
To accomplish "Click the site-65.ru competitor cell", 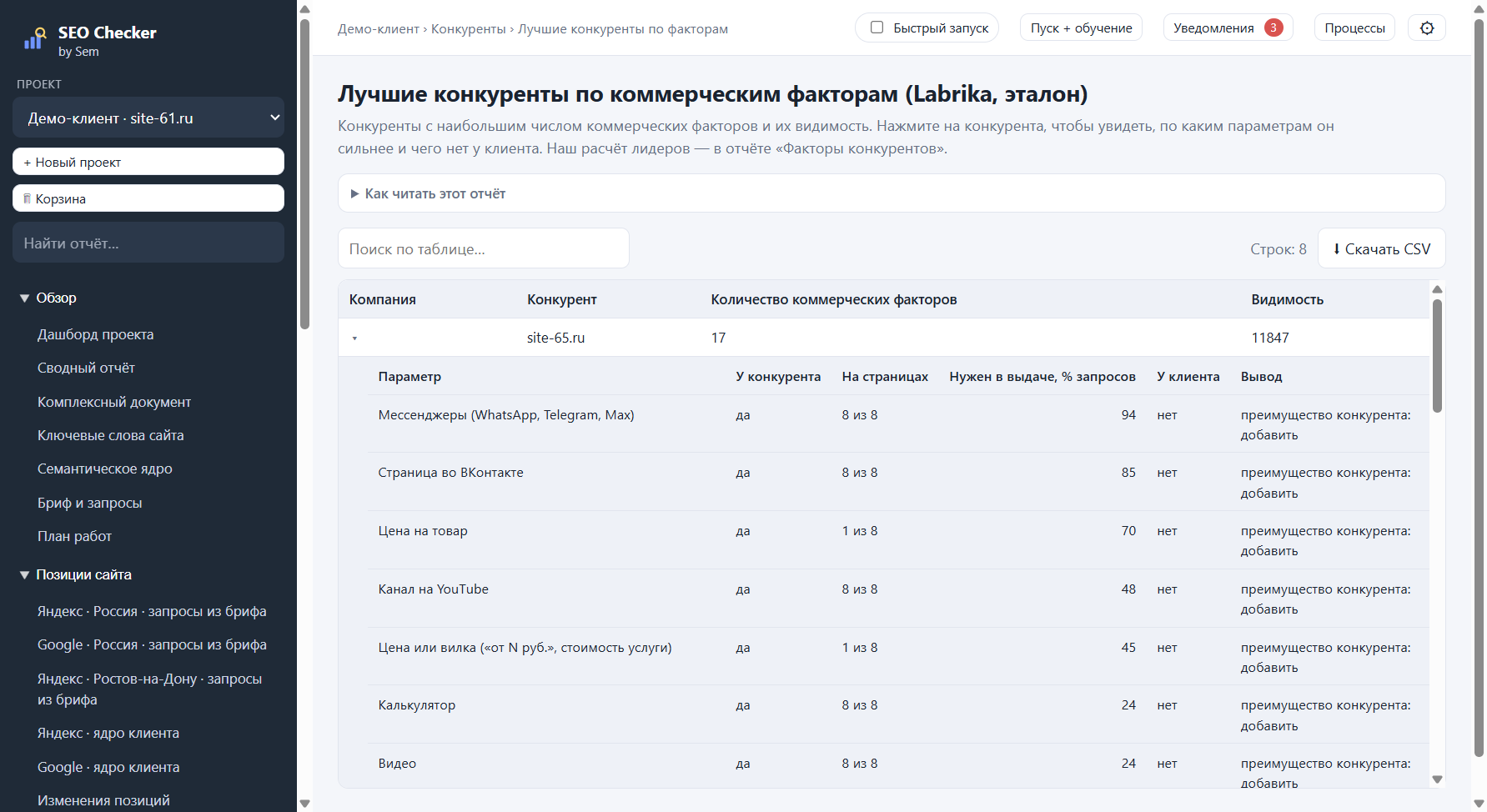I will tap(555, 338).
